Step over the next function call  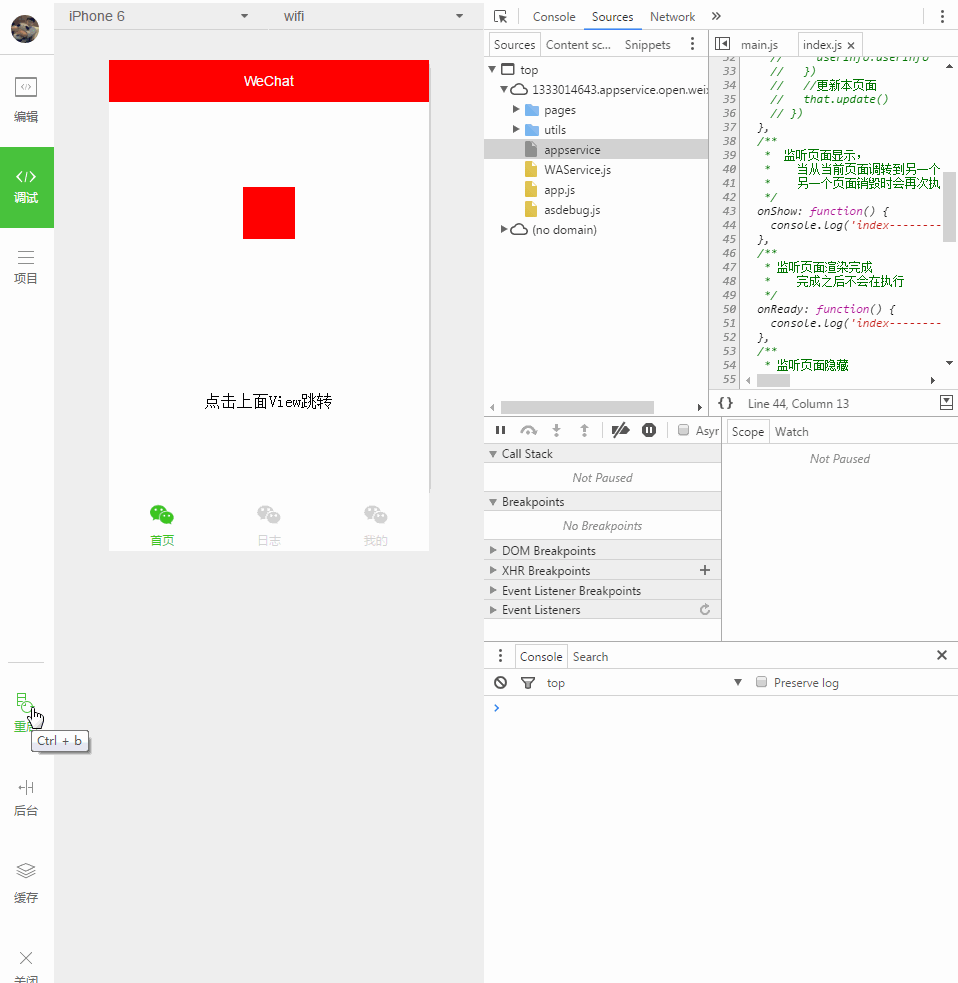[x=528, y=430]
